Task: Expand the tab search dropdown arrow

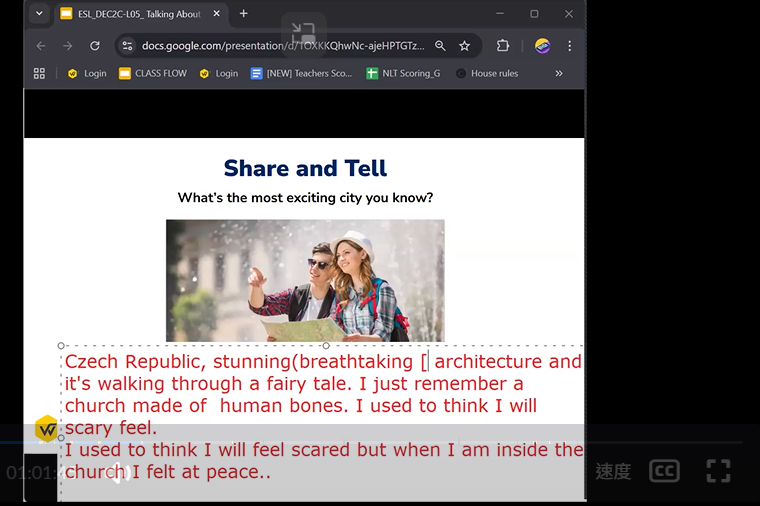Action: [39, 14]
